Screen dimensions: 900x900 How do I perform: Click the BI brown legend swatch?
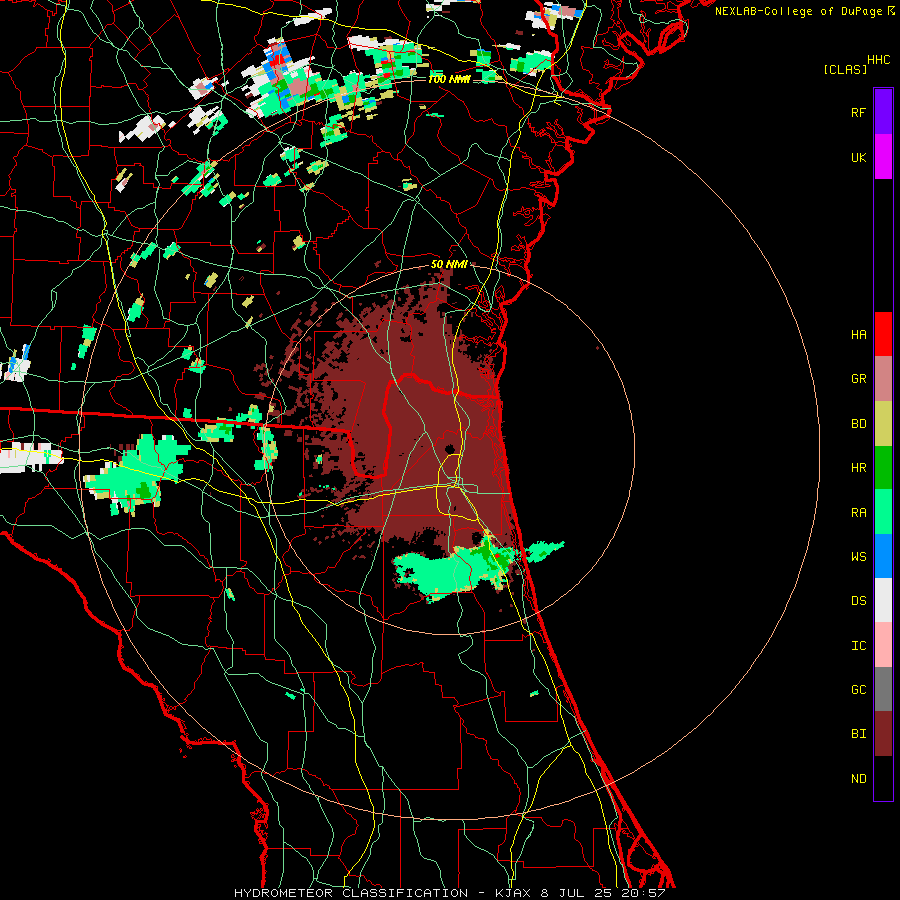[x=883, y=734]
